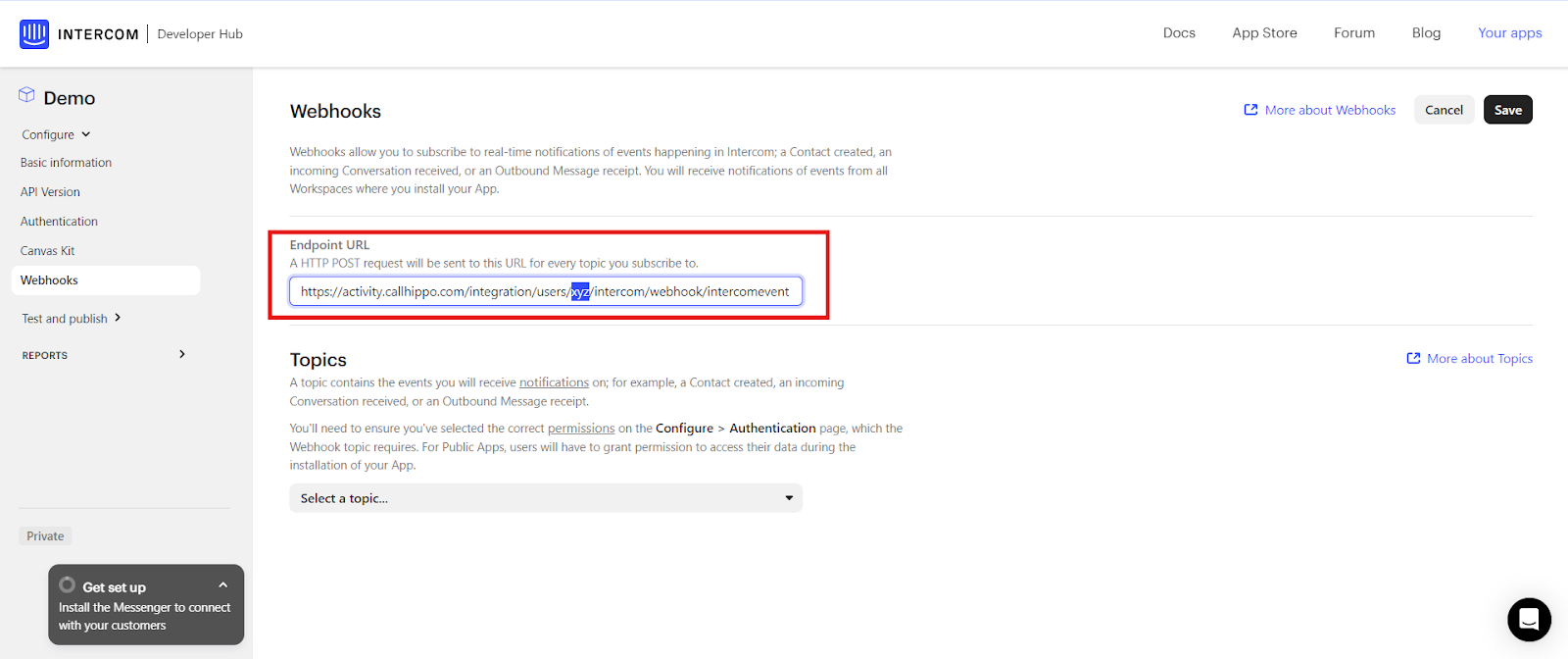
Task: Click the permissions hyperlink
Action: click(x=581, y=429)
